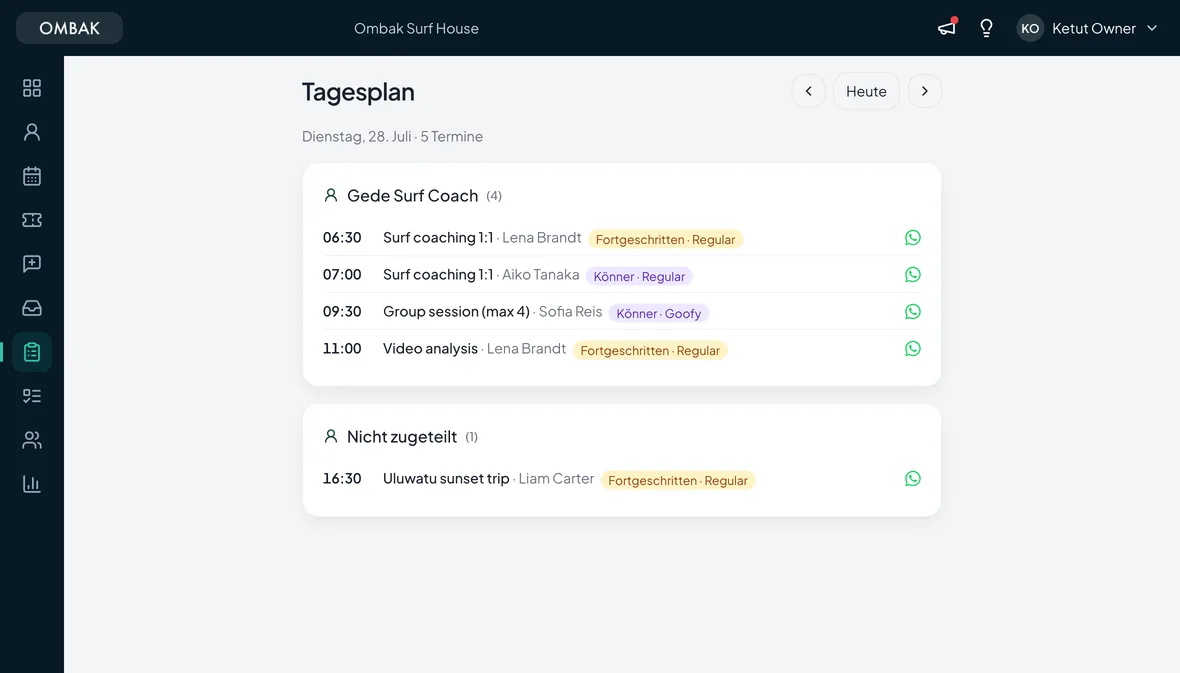Open the dashboard grid icon in sidebar
This screenshot has width=1180, height=673.
(32, 88)
